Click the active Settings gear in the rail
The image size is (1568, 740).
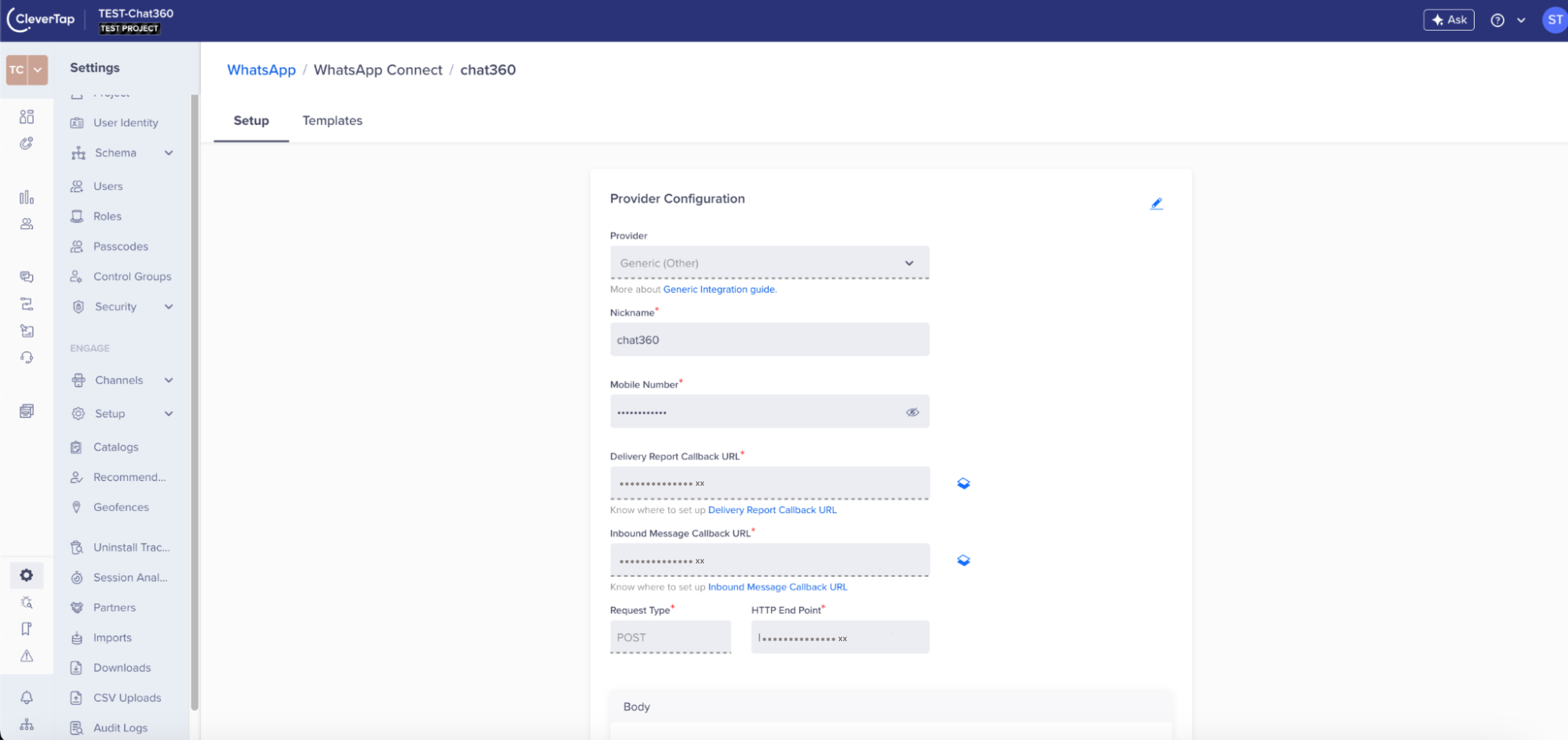point(26,575)
